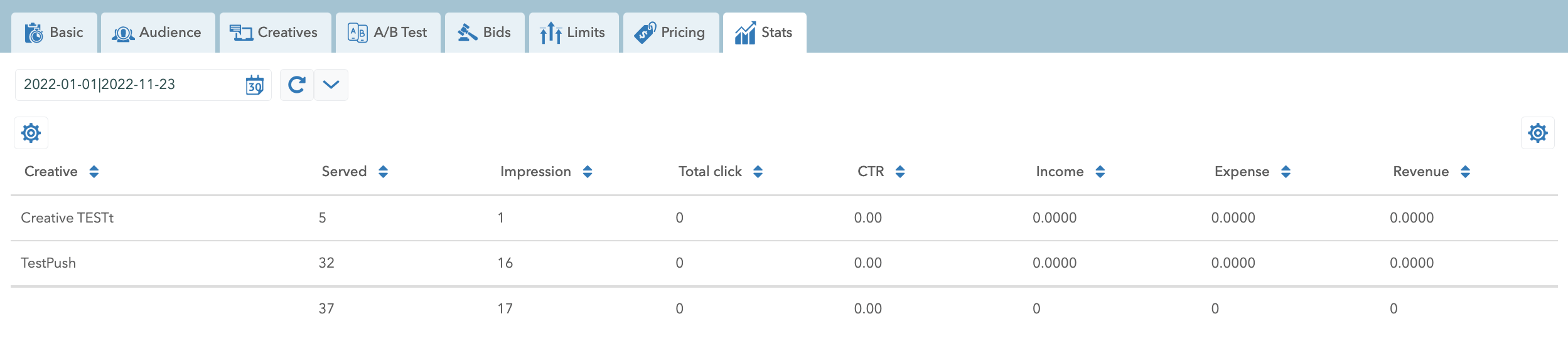1568x346 pixels.
Task: Open the left gear settings icon
Action: (x=31, y=133)
